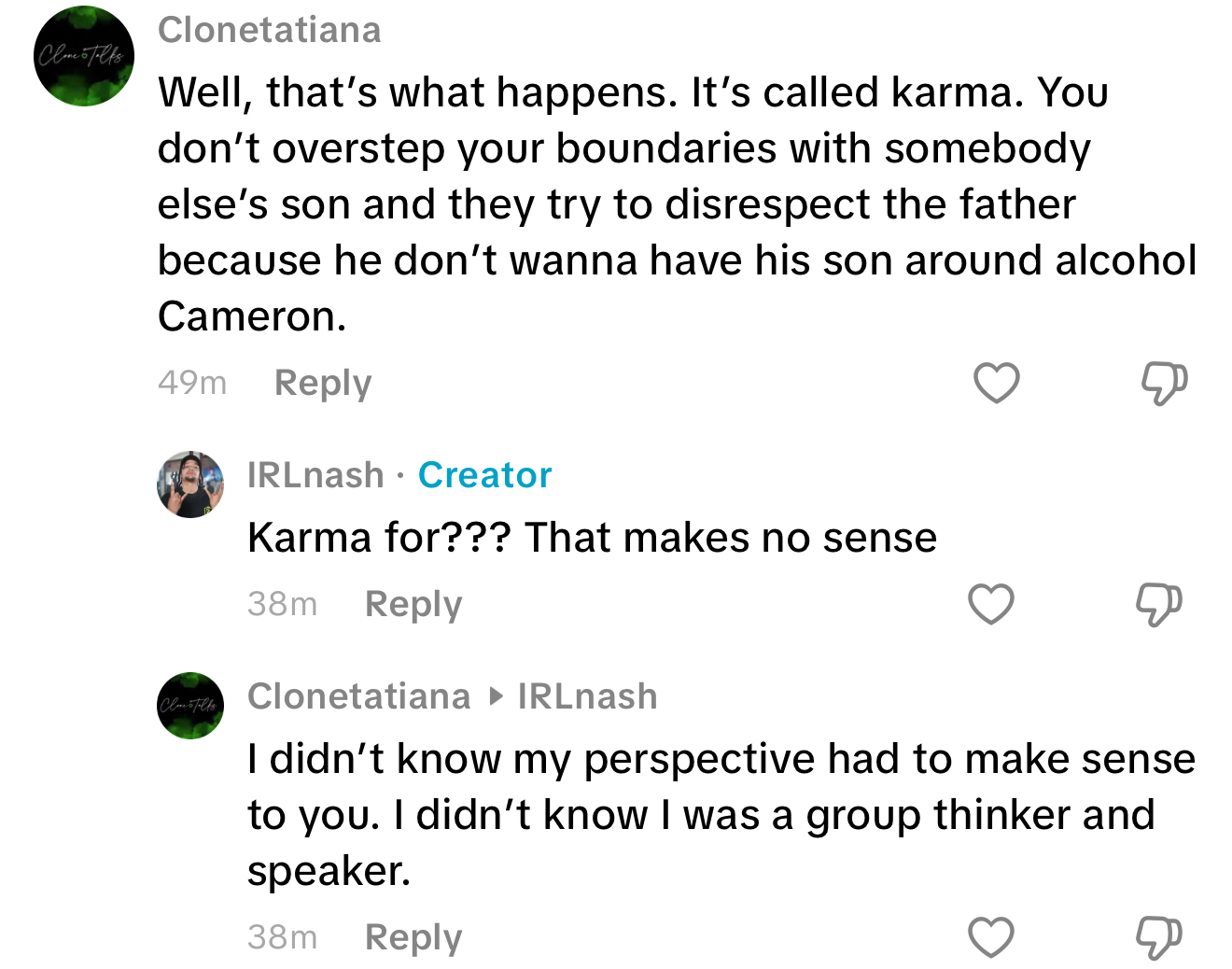This screenshot has height=969, width=1232.
Task: Reply to the 'group thinker' comment
Action: tap(413, 937)
